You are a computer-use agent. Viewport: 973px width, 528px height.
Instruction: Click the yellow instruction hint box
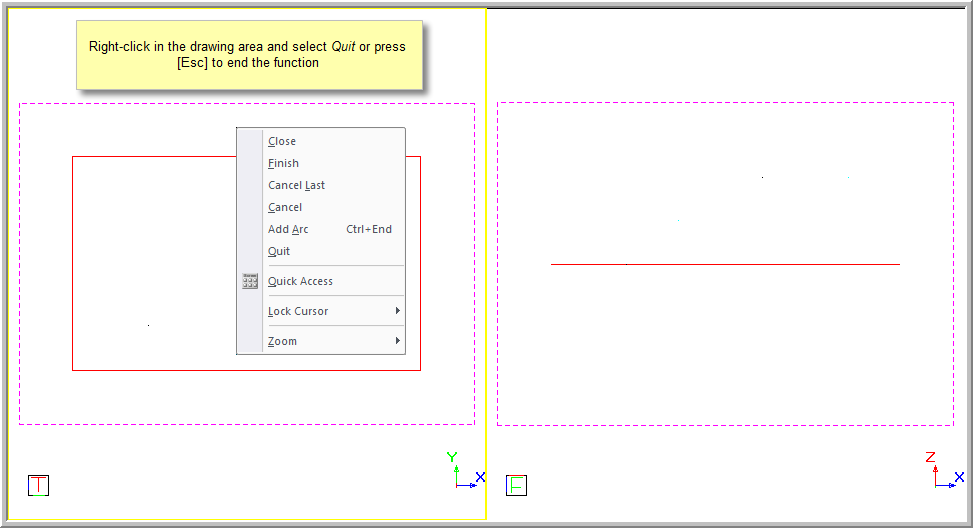click(249, 55)
